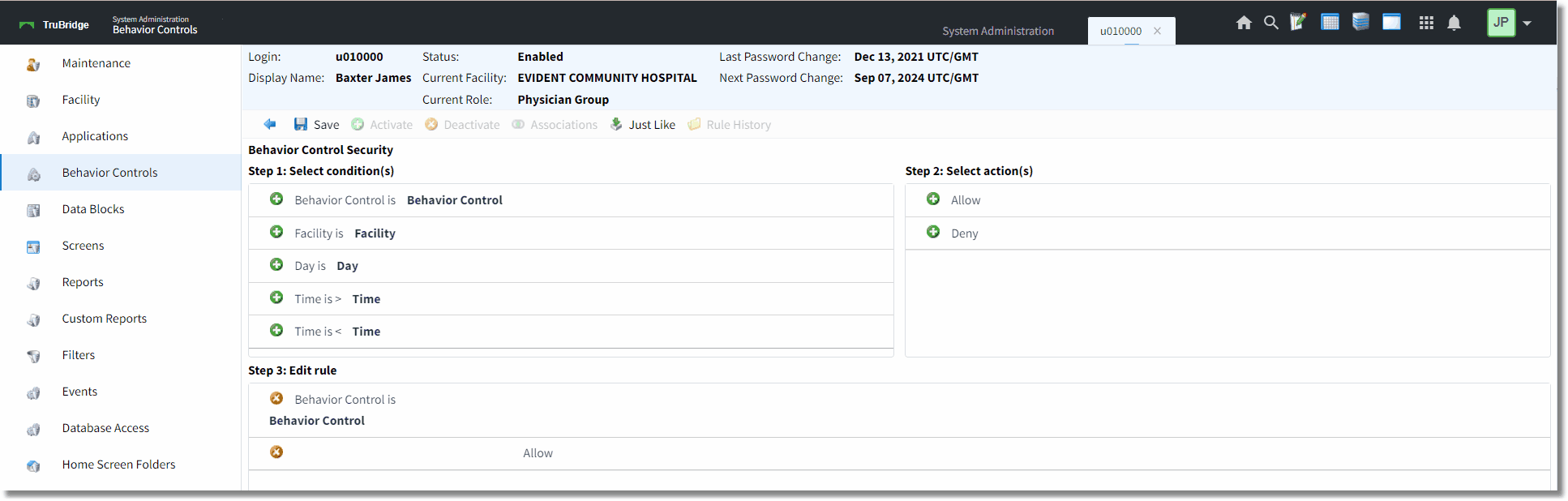The height and width of the screenshot is (501, 1568).
Task: Click the back arrow icon in toolbar
Action: coord(270,124)
